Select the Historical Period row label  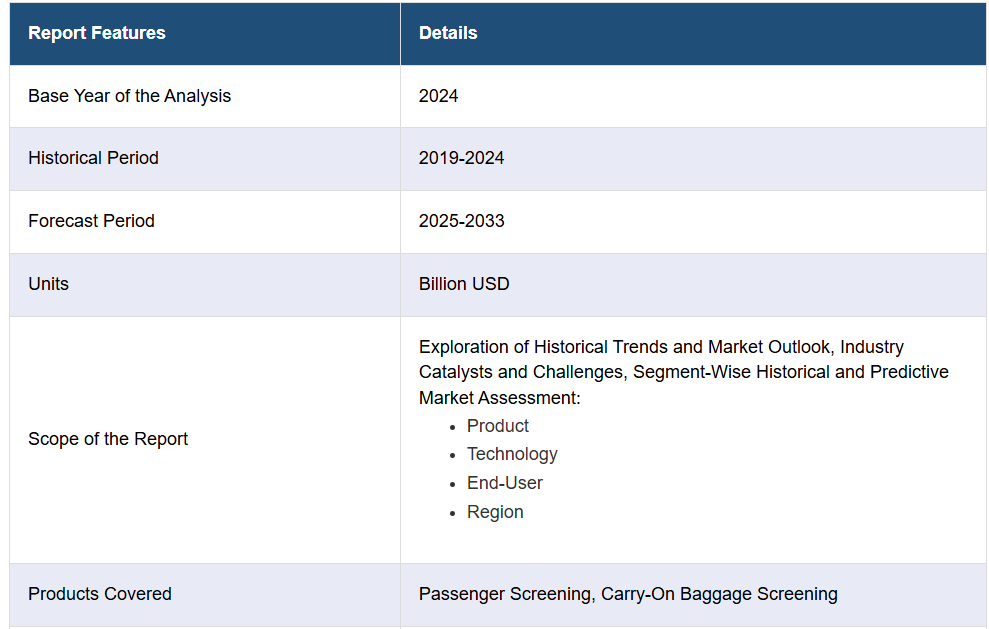tap(93, 158)
